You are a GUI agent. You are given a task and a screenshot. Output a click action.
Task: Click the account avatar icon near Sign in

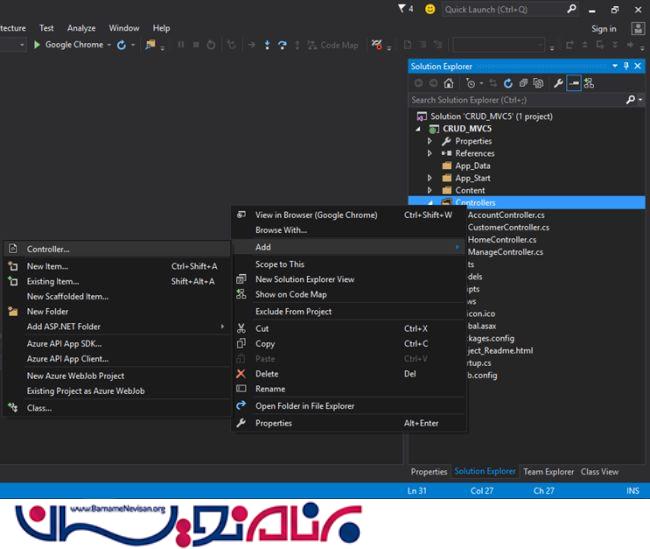[x=636, y=28]
